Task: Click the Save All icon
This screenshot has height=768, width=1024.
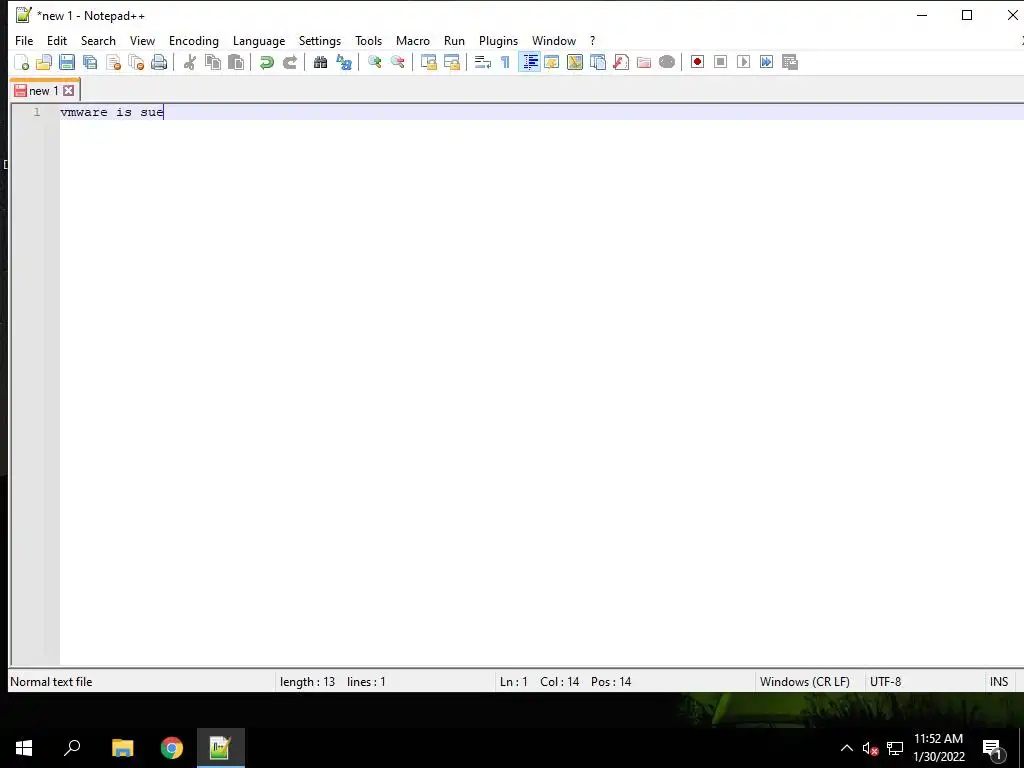Action: click(90, 62)
